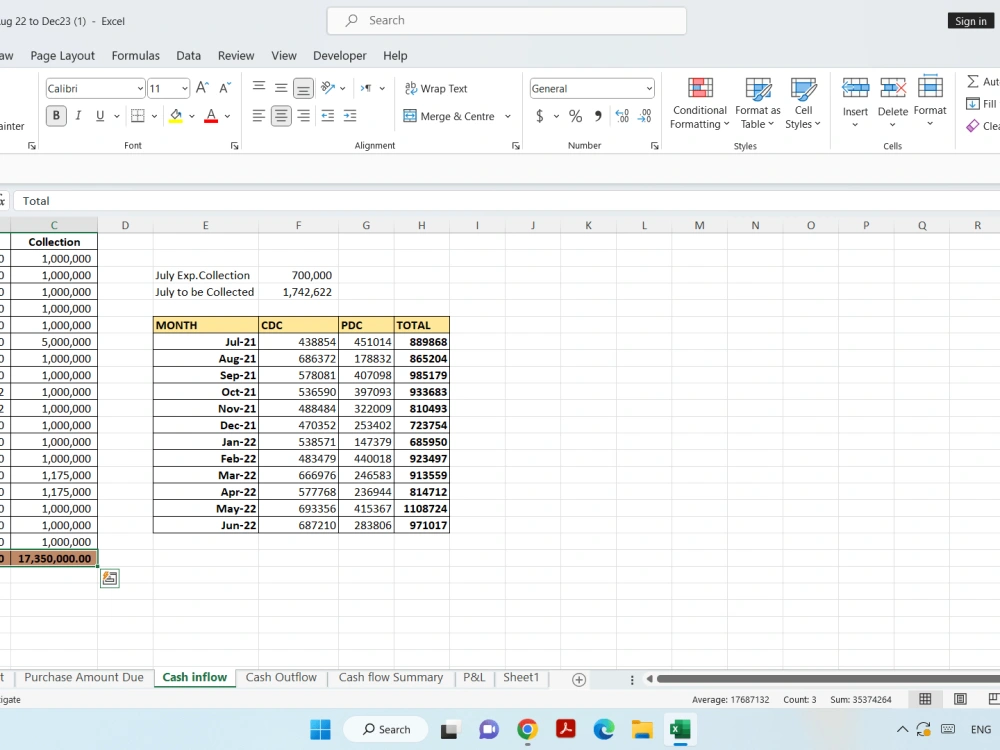Viewport: 1000px width, 750px height.
Task: Open the Review tab
Action: click(x=236, y=55)
